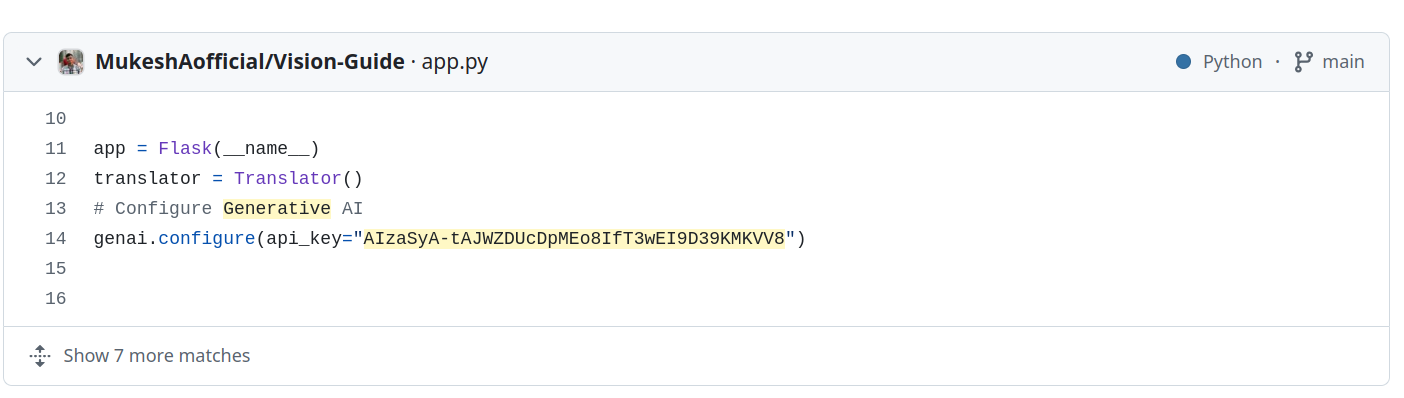
Task: Go to line number 13
Action: (55, 209)
